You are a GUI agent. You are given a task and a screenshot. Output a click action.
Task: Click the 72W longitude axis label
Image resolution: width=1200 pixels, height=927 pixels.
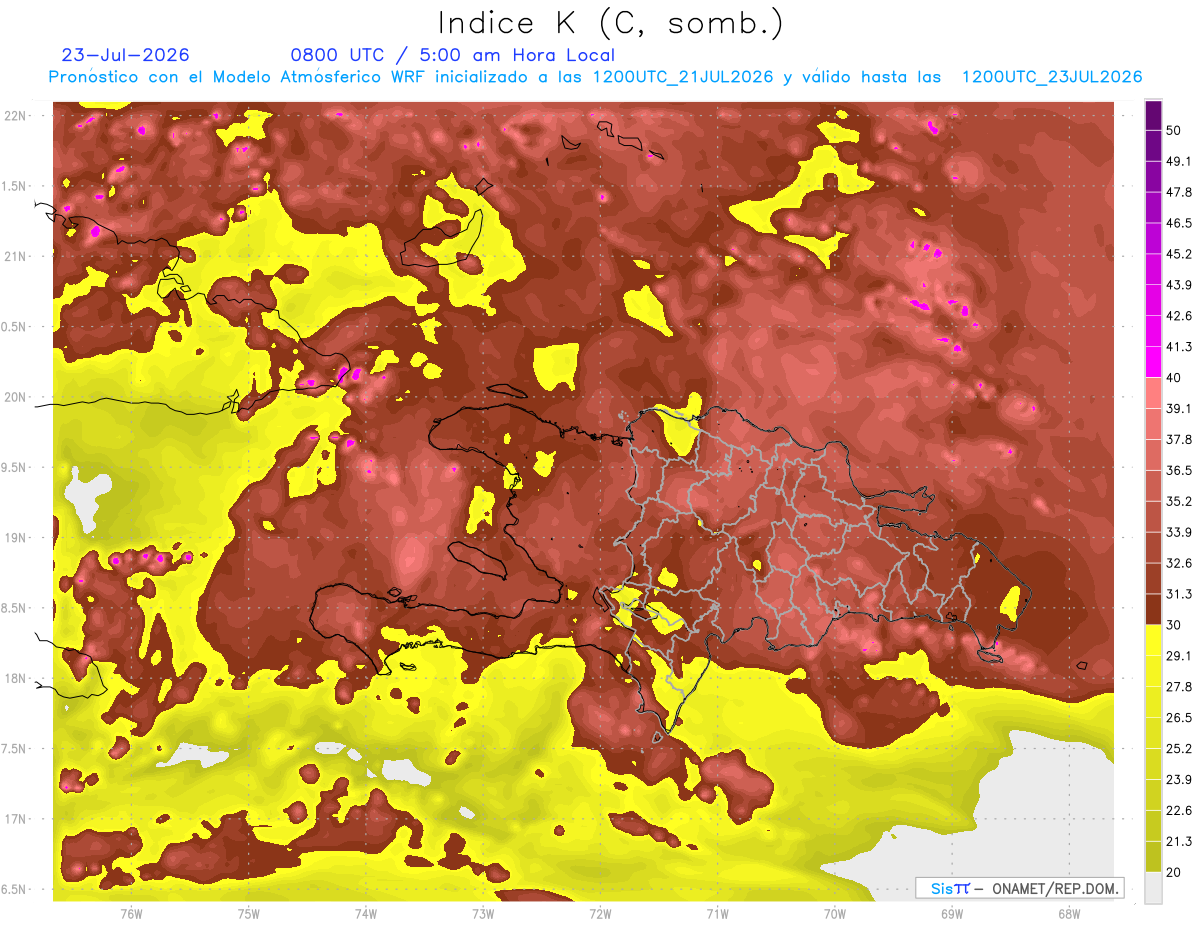600,913
